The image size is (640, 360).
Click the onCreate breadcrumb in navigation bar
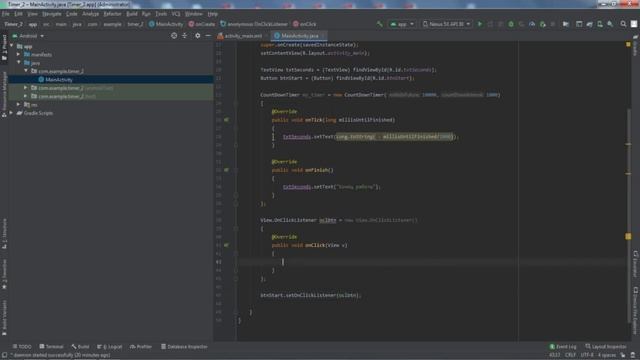tap(202, 24)
